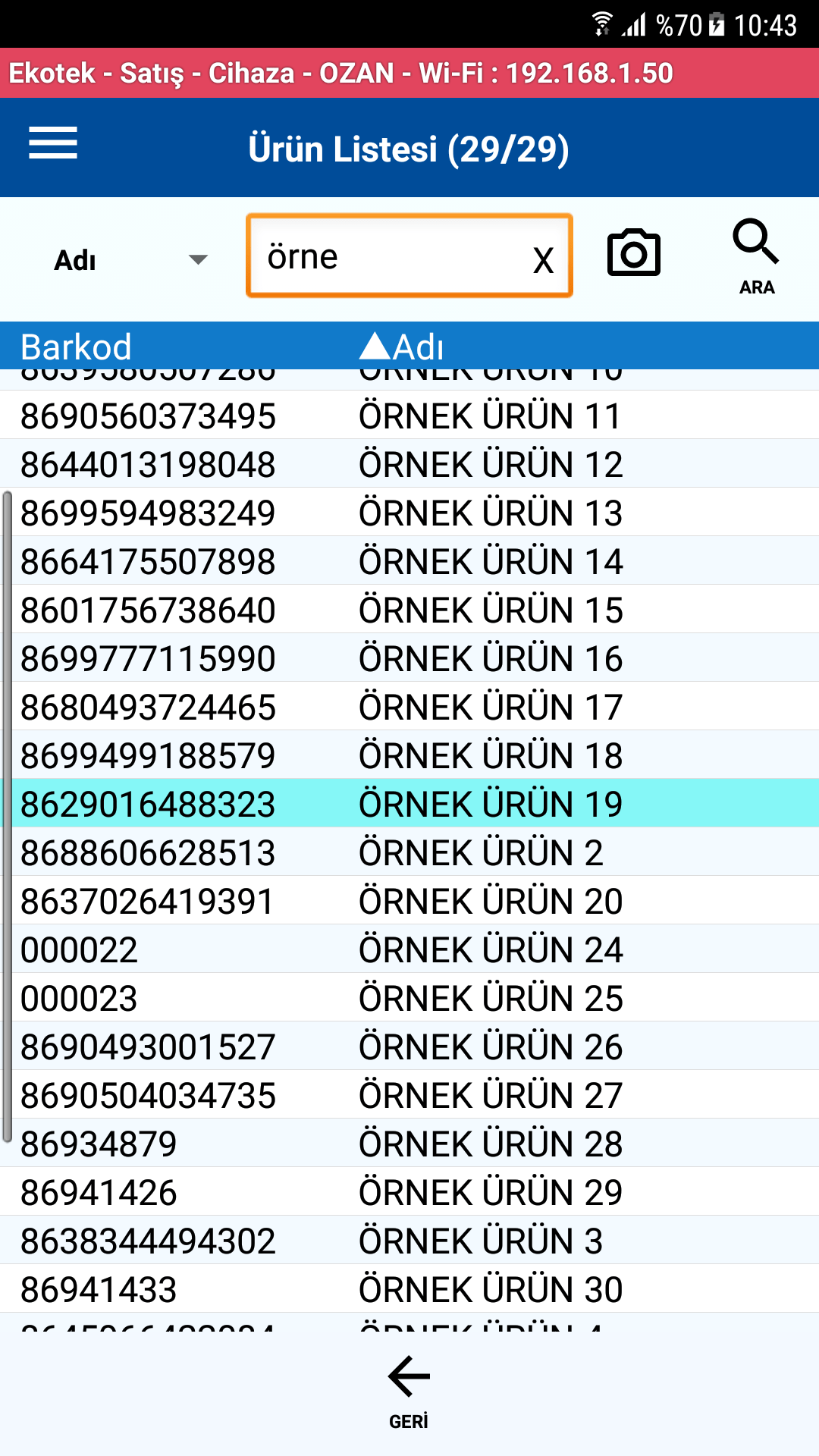819x1456 pixels.
Task: Sort by the Adı column header
Action: pyautogui.click(x=402, y=347)
